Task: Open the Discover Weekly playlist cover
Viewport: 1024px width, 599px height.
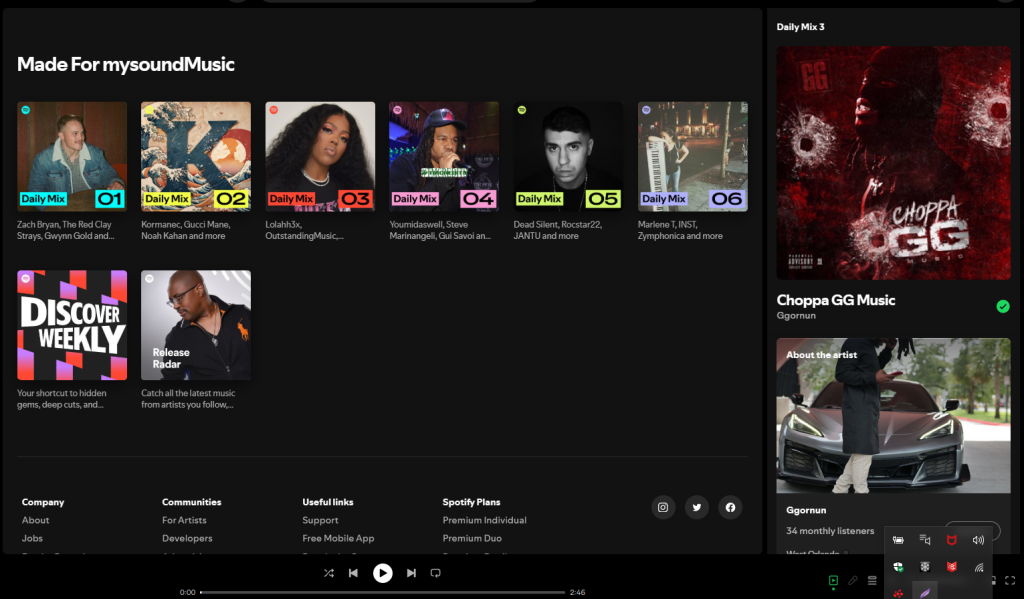Action: 72,325
